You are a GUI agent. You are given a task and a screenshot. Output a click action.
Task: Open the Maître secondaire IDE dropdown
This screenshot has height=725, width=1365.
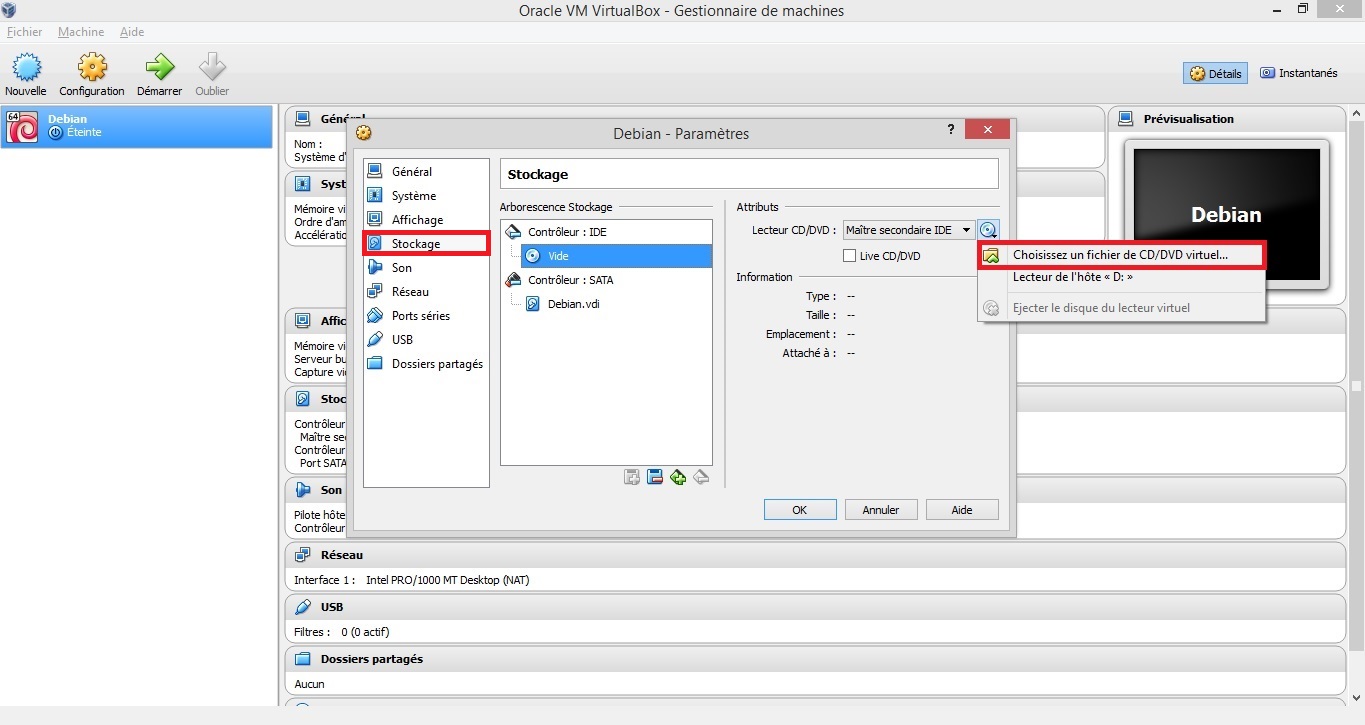pos(908,230)
